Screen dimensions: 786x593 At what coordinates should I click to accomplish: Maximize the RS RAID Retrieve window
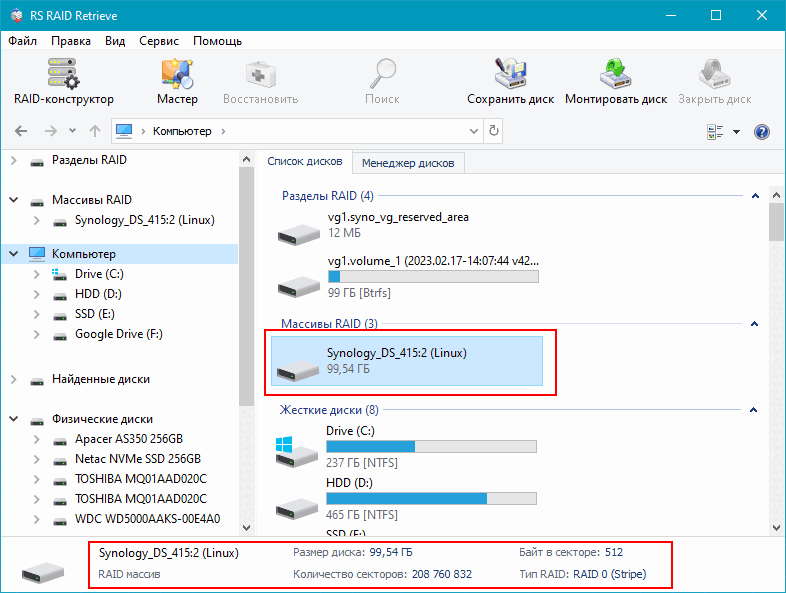tap(716, 16)
